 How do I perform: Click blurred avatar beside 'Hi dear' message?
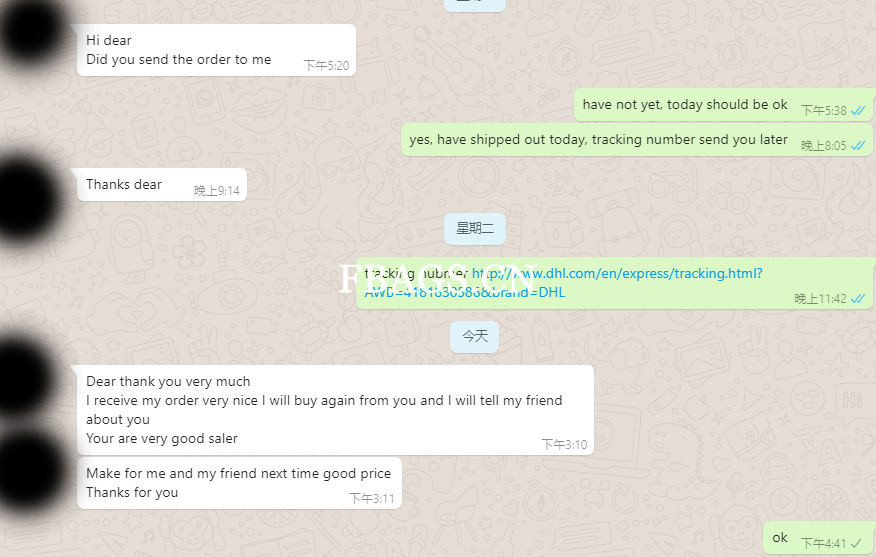(34, 31)
